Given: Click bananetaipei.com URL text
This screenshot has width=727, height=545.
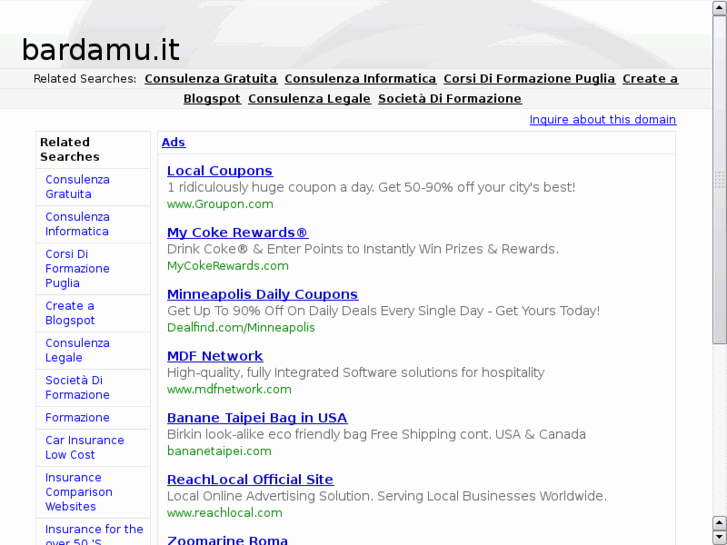Looking at the screenshot, I should pos(219,451).
